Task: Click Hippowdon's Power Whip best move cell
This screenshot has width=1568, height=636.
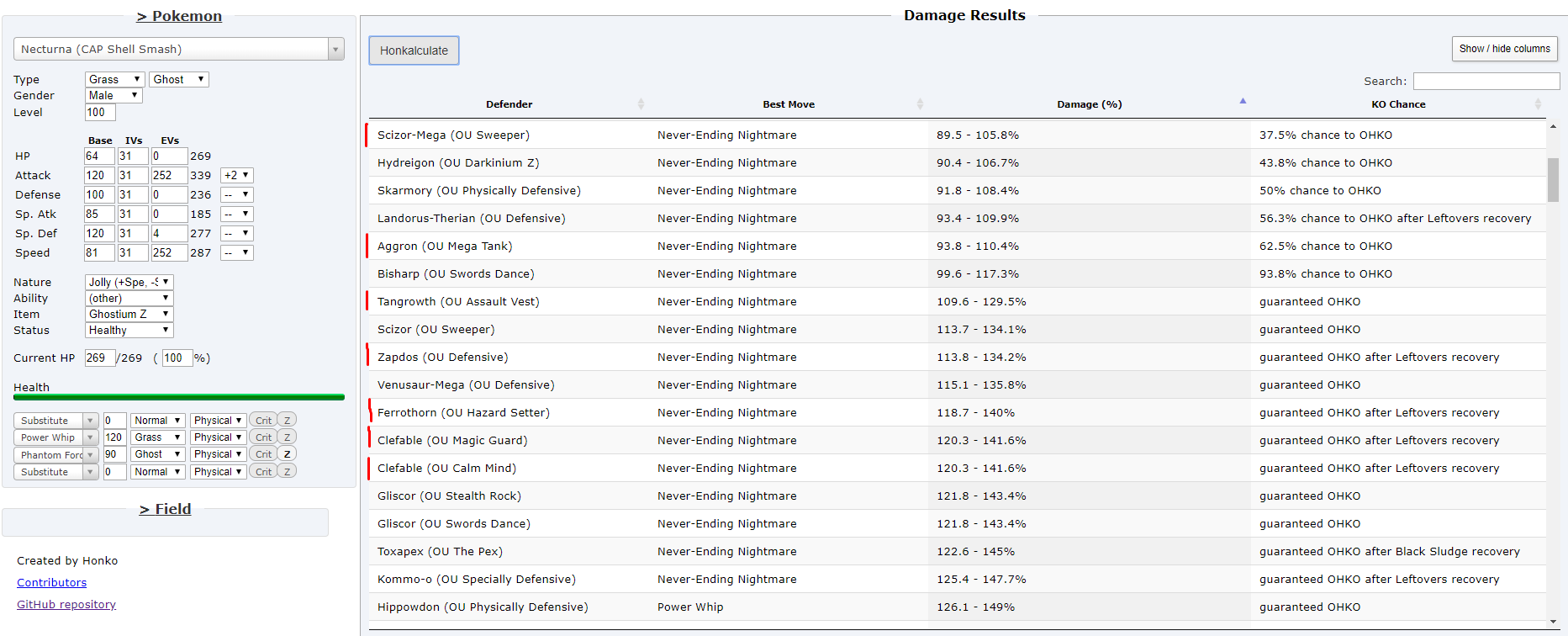Action: (x=789, y=607)
